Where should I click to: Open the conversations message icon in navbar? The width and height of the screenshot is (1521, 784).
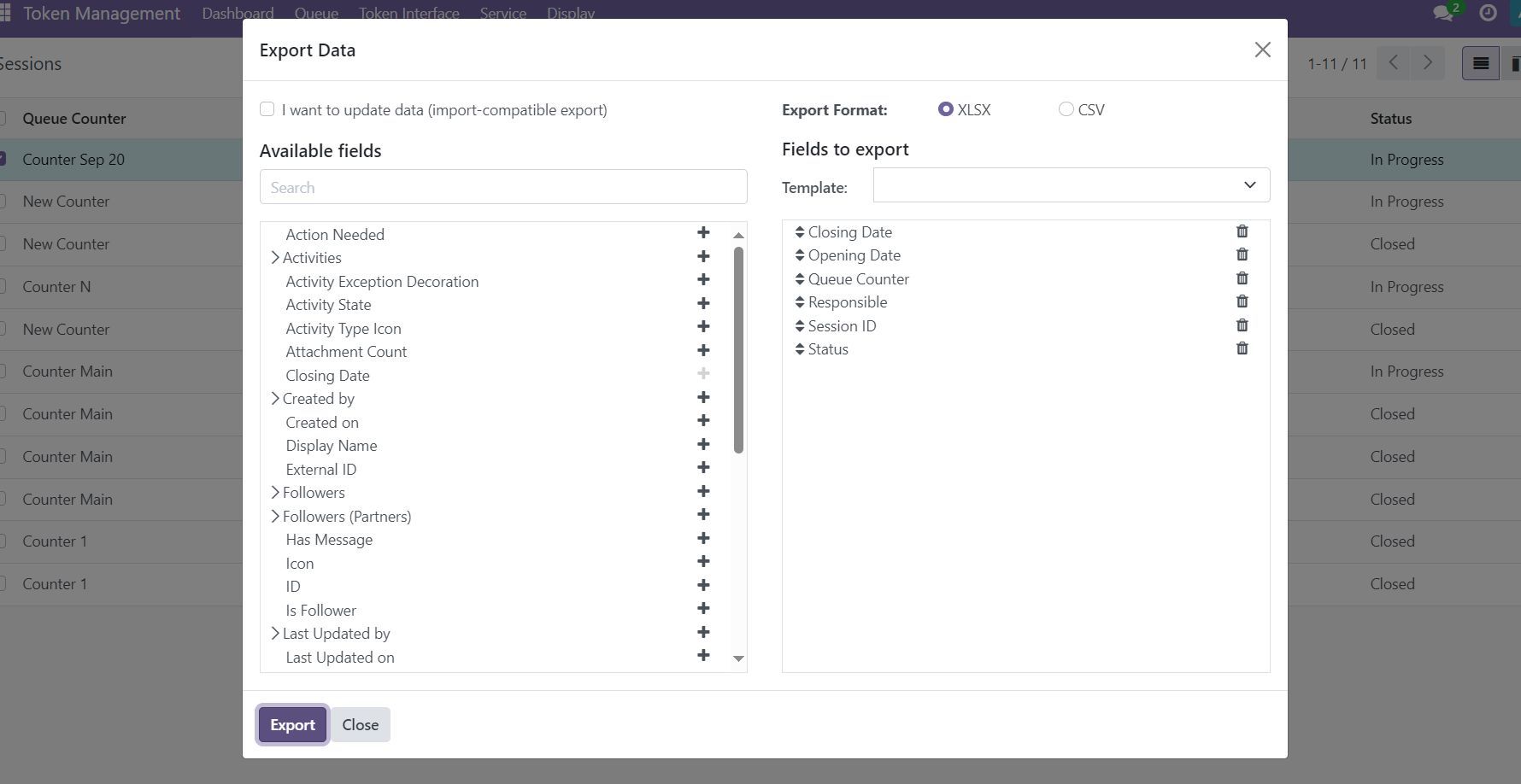tap(1442, 13)
